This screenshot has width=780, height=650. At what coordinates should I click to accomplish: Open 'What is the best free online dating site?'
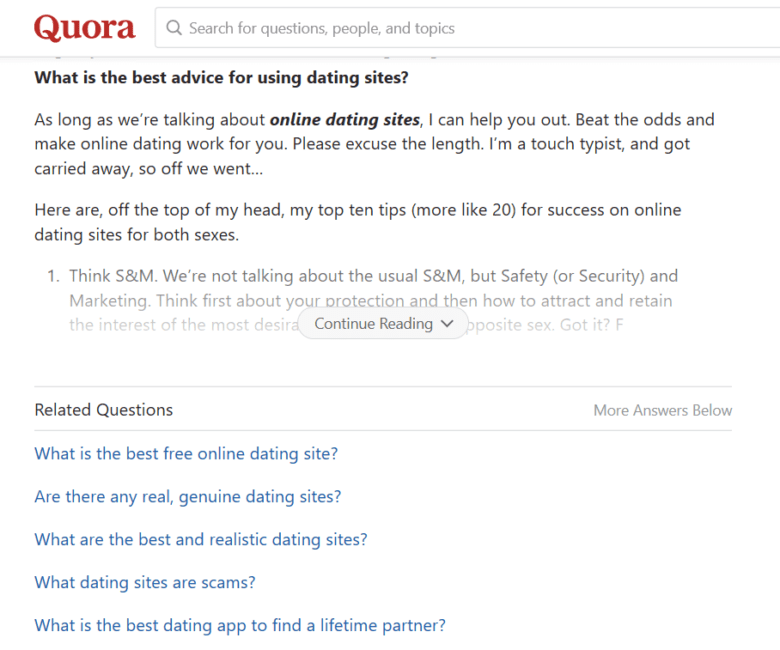coord(186,454)
